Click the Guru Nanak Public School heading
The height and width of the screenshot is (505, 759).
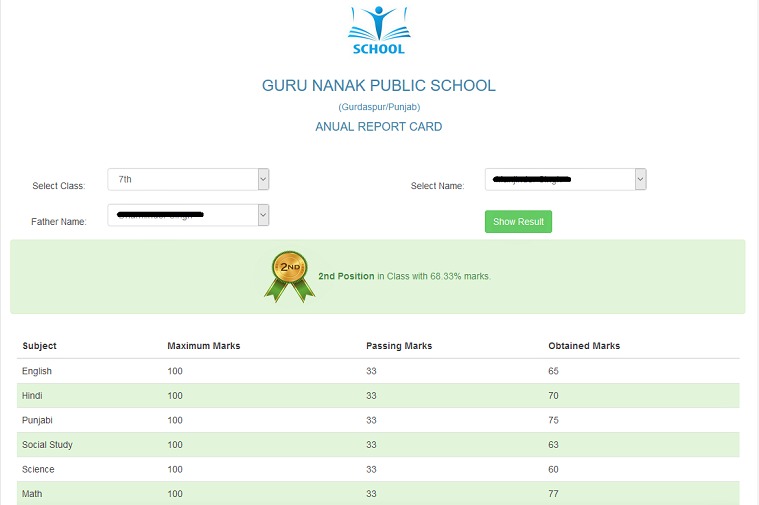point(378,86)
